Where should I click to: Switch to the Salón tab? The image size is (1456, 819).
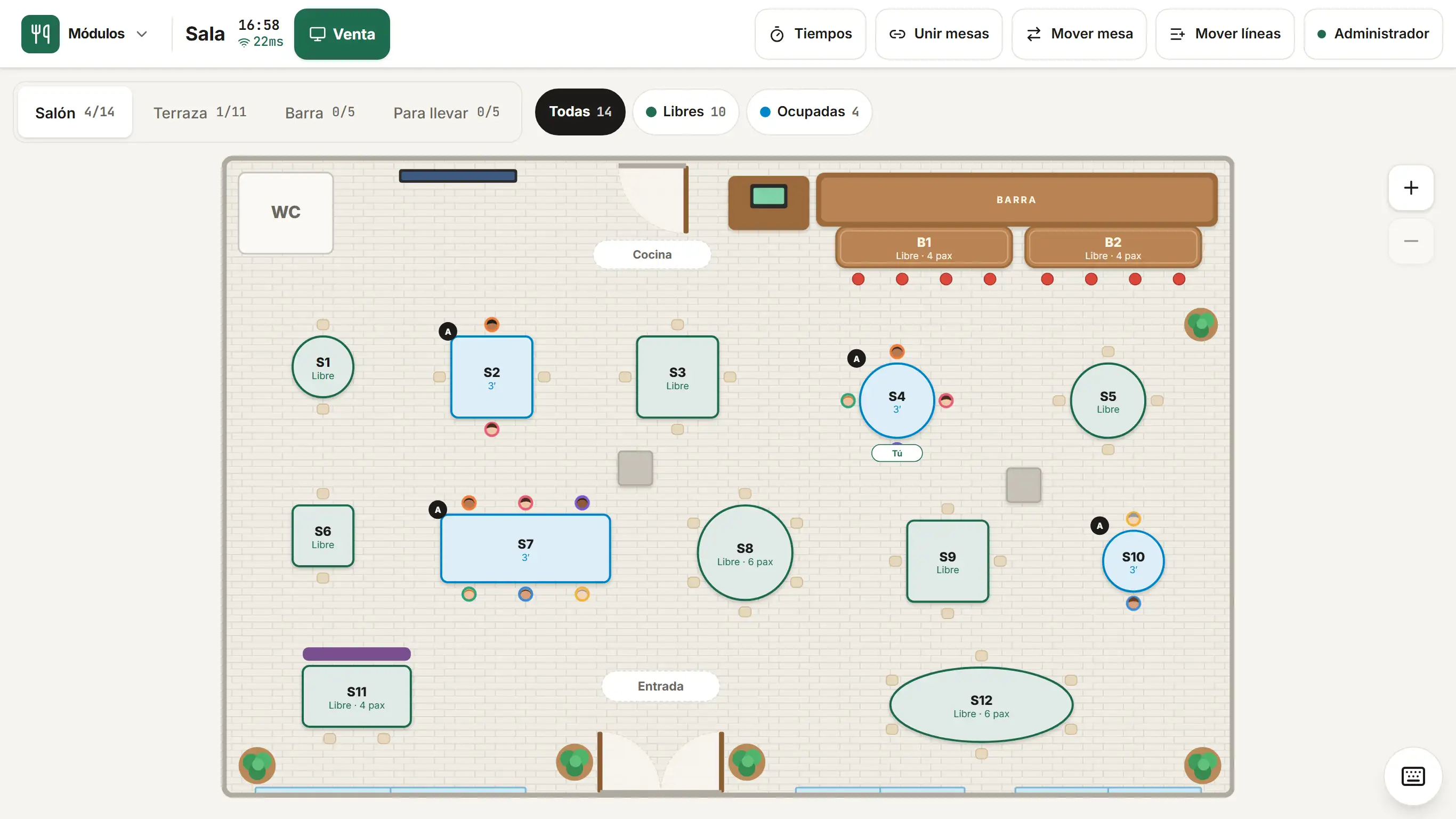point(75,112)
